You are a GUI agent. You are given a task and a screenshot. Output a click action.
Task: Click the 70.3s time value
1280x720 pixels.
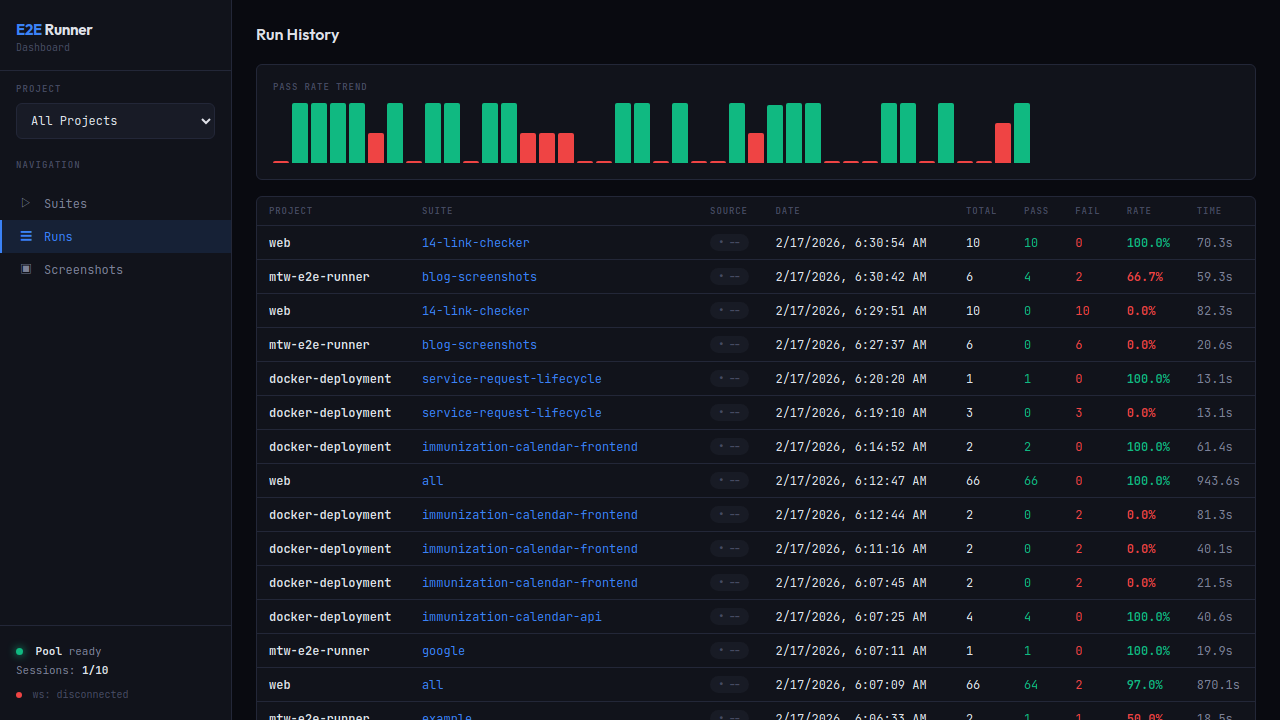[x=1215, y=243]
